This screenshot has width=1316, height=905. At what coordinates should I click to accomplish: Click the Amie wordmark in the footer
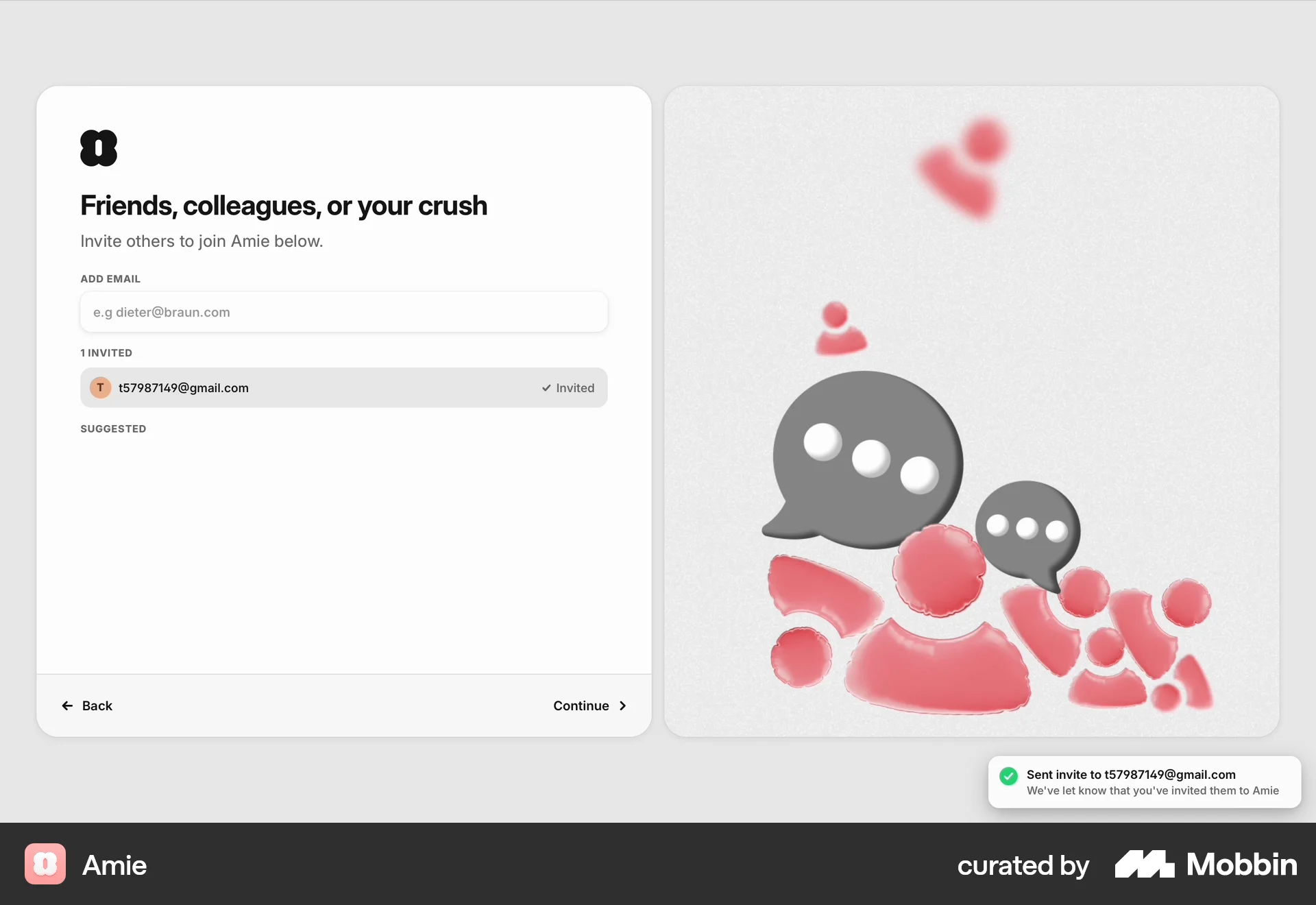click(x=114, y=865)
